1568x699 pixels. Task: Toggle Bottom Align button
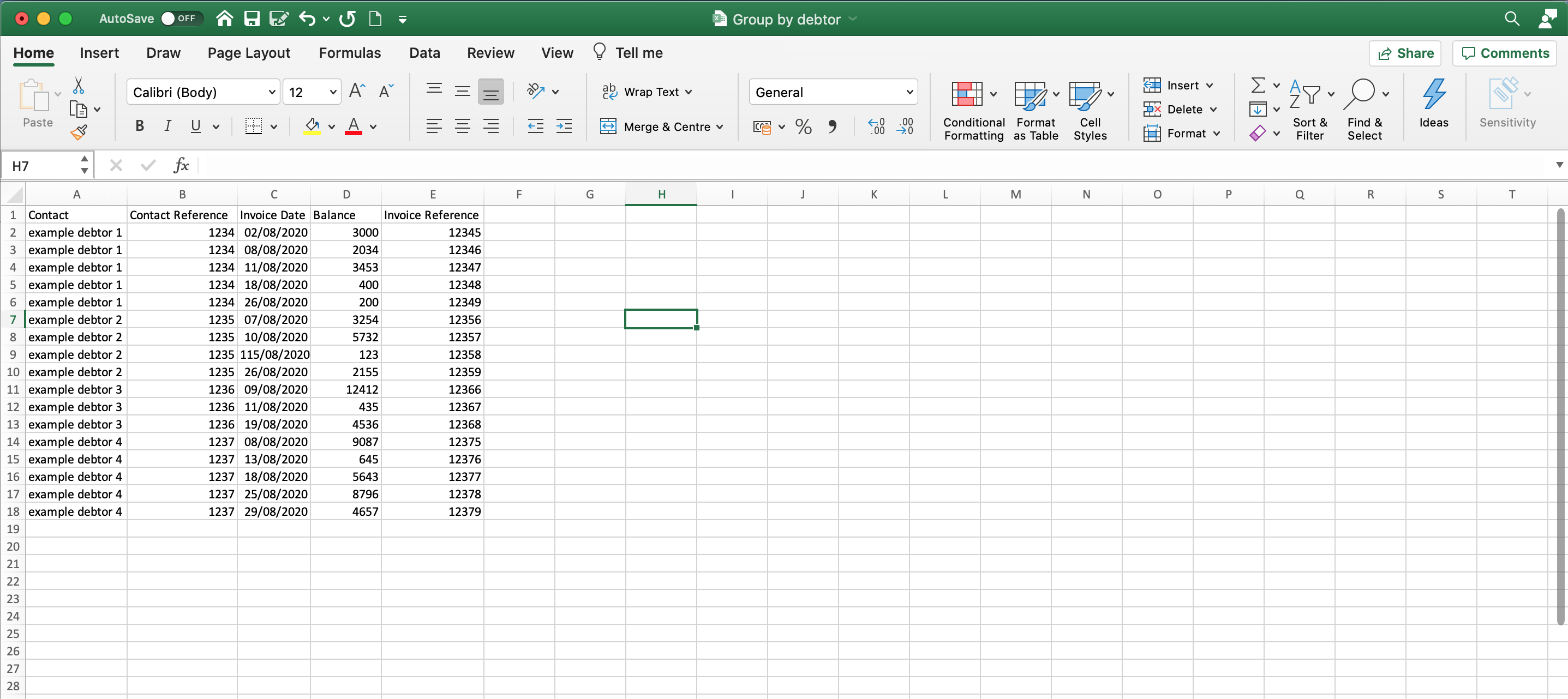[490, 91]
